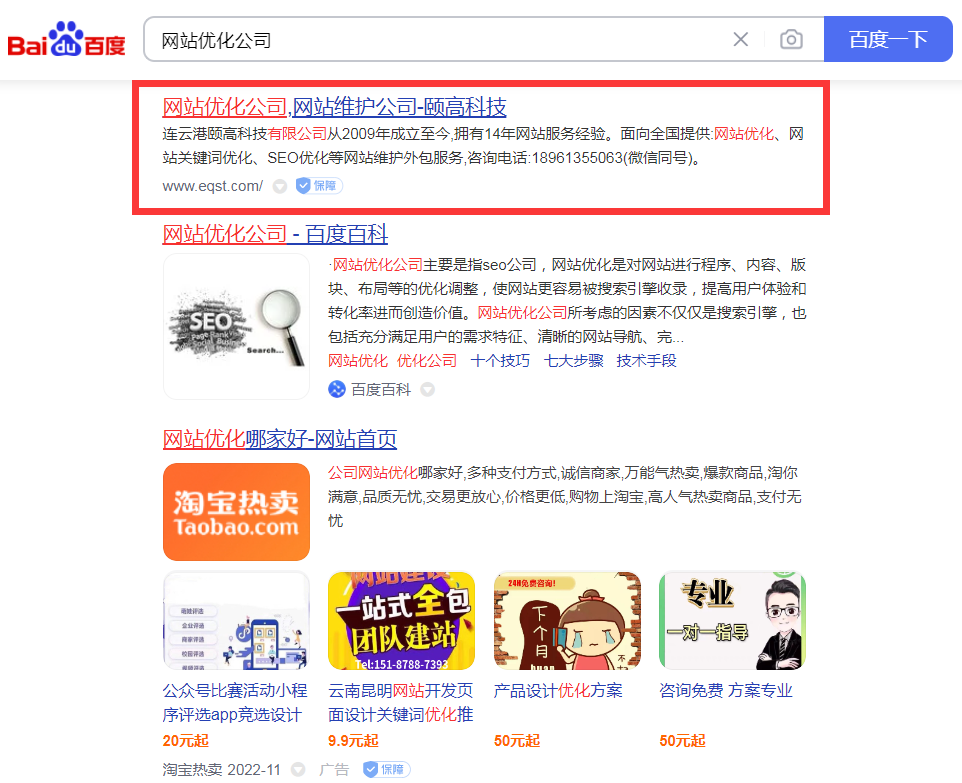Click the 20元起 price
Screen dimensions: 962x783
click(186, 741)
